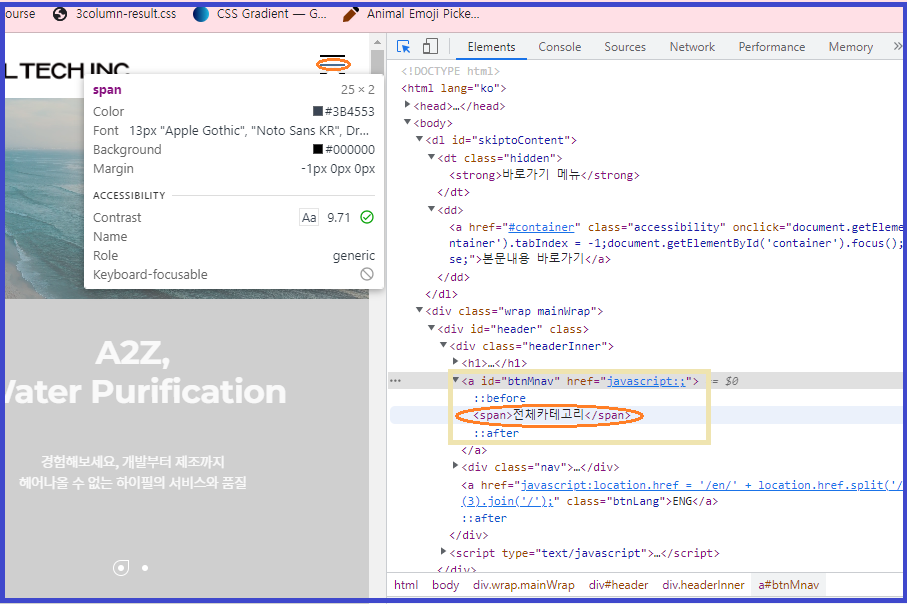This screenshot has width=907, height=604.
Task: Expand the div class nav node
Action: 455,465
